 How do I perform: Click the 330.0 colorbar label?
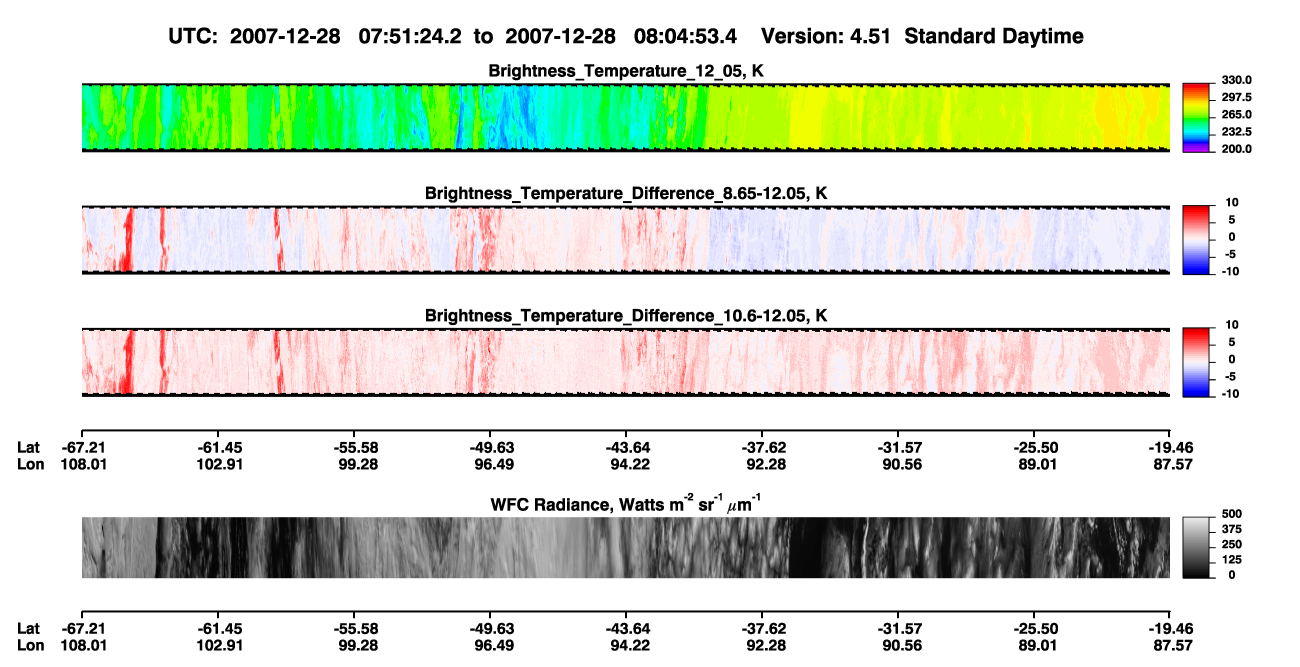coord(1235,80)
